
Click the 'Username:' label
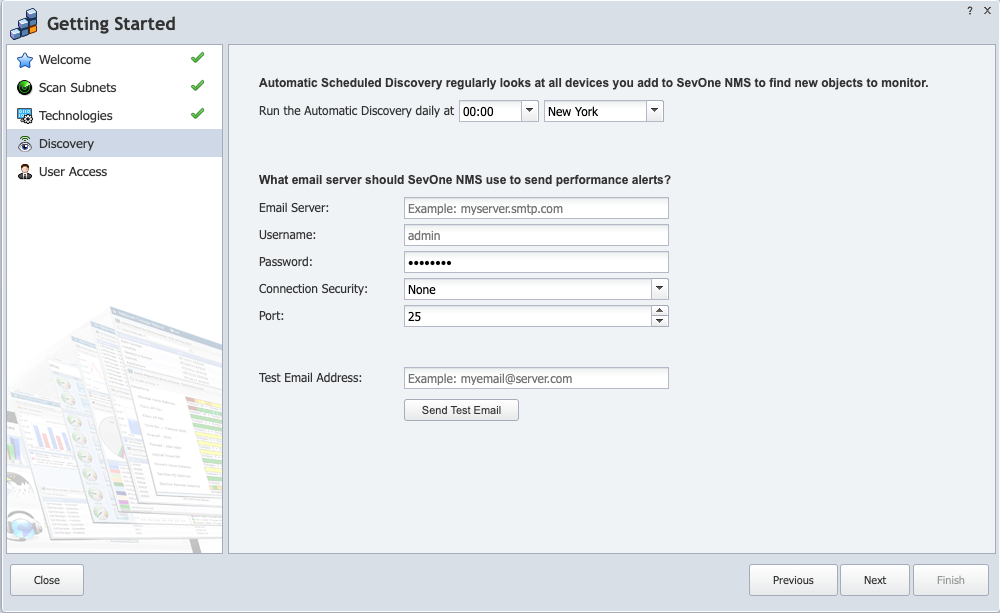(288, 235)
